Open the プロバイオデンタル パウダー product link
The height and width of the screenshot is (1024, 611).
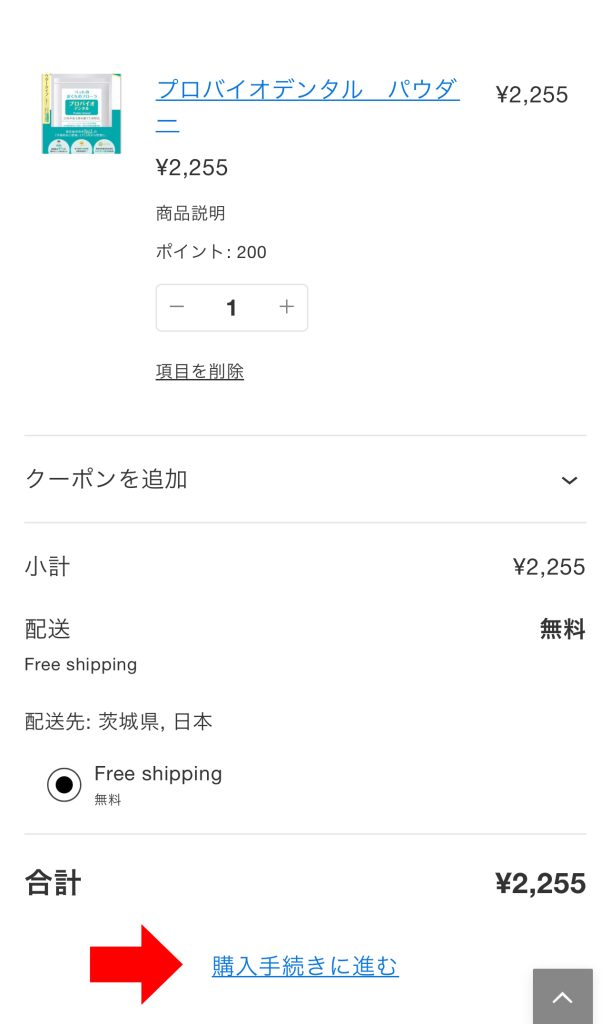click(307, 90)
